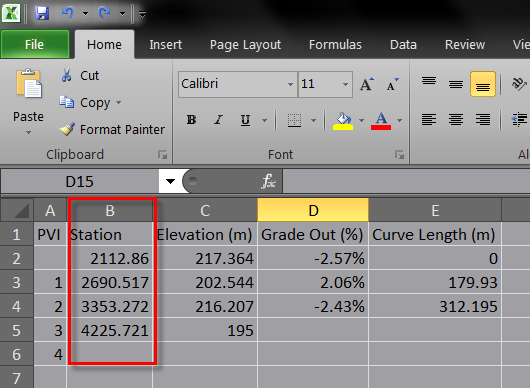Open the Clipboard dialog launcher
The width and height of the screenshot is (530, 388).
(163, 155)
